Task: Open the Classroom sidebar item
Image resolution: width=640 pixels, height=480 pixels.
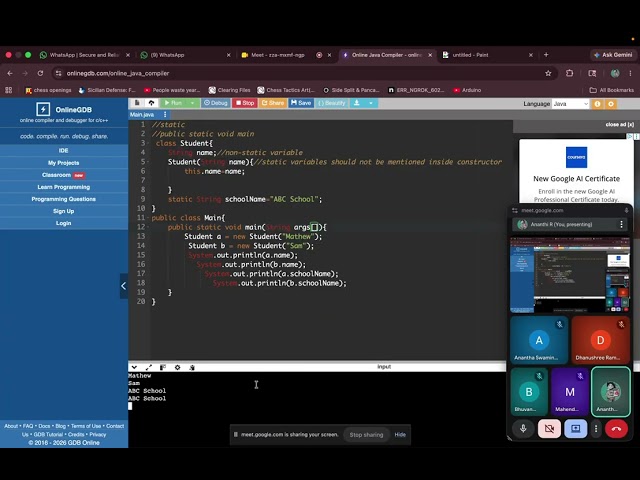Action: [x=64, y=175]
